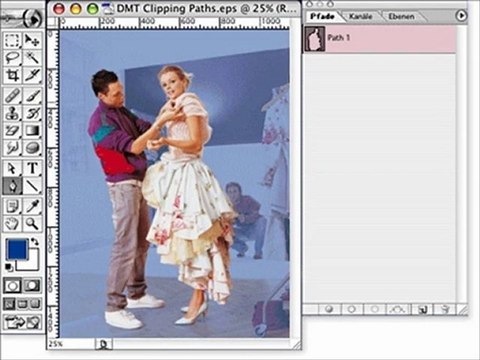This screenshot has width=480, height=360.
Task: Fill path with foreground color button
Action: tap(329, 309)
